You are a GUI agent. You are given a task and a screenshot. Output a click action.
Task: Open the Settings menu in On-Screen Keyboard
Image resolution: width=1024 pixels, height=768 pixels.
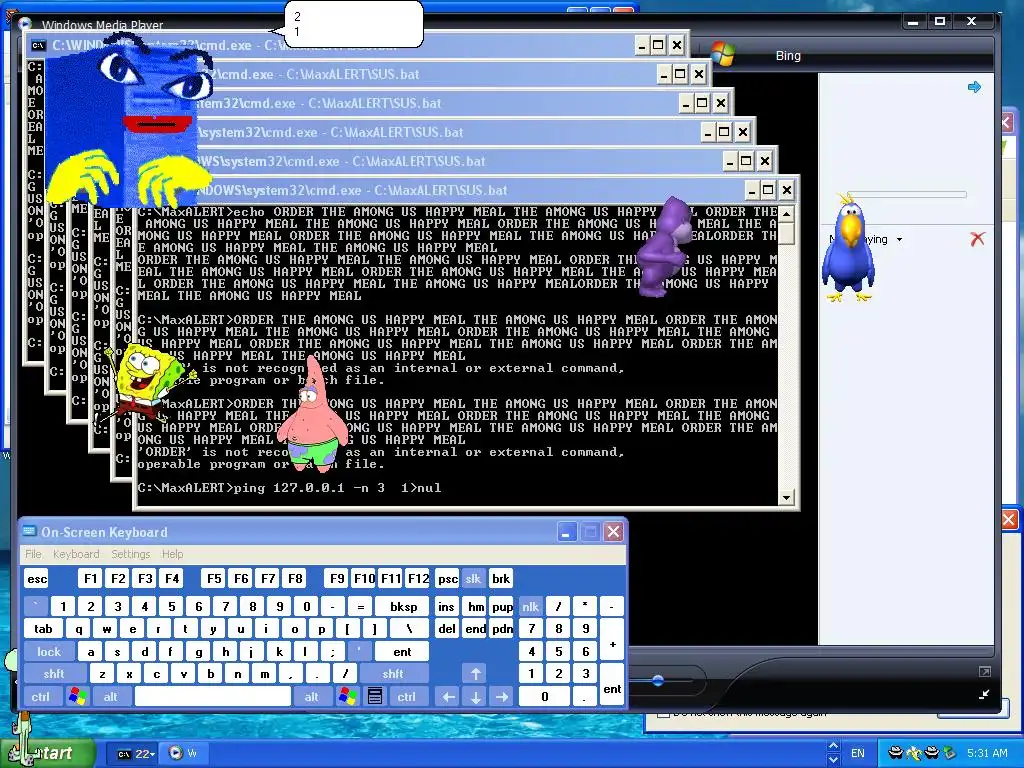click(131, 554)
